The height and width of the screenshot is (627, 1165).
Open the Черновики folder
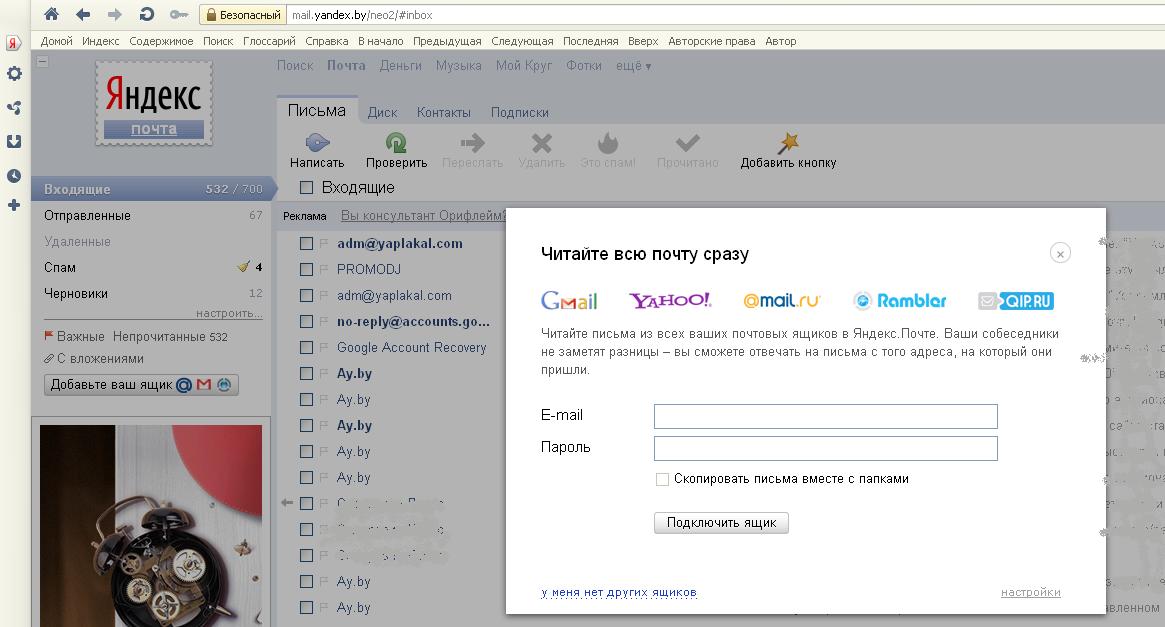pos(76,293)
